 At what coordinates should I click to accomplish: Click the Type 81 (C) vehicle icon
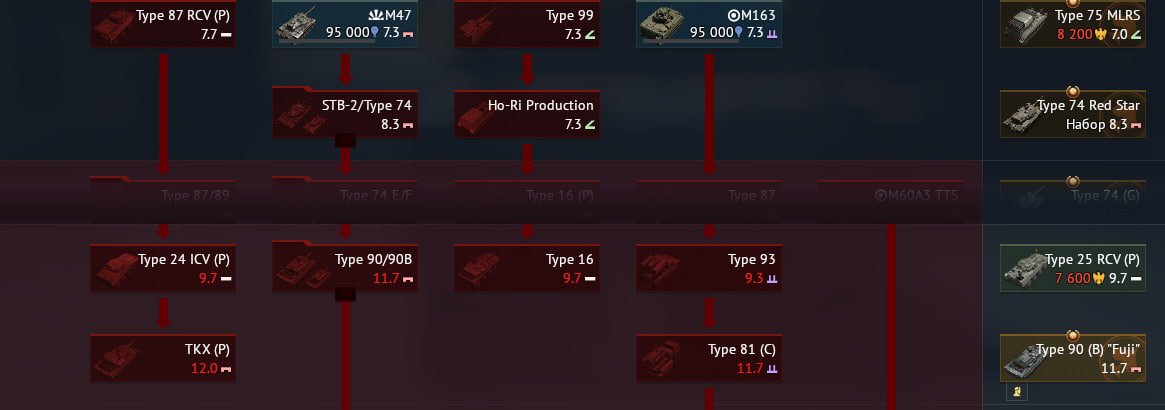coord(660,360)
